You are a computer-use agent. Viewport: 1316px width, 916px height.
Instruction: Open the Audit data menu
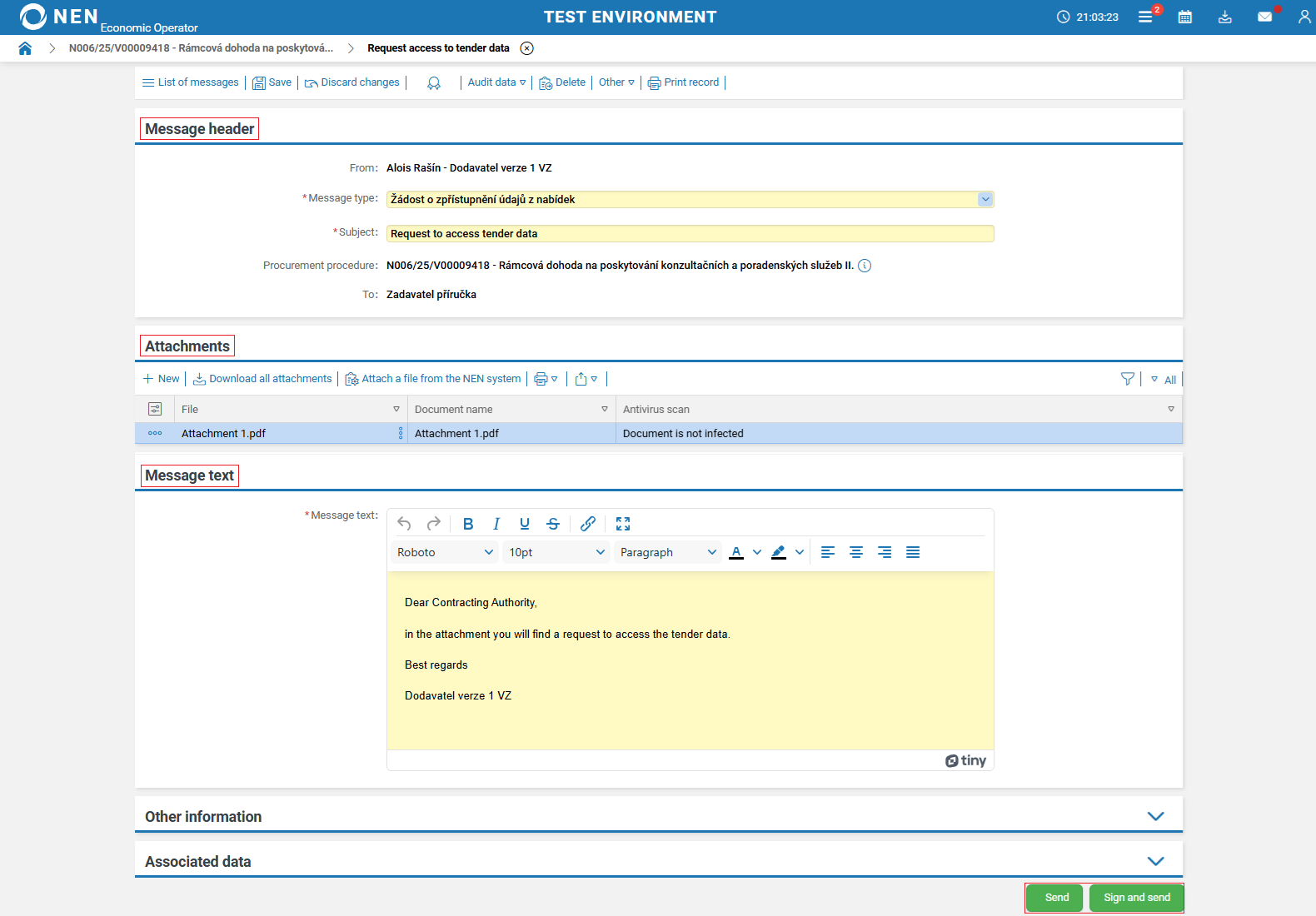click(496, 82)
